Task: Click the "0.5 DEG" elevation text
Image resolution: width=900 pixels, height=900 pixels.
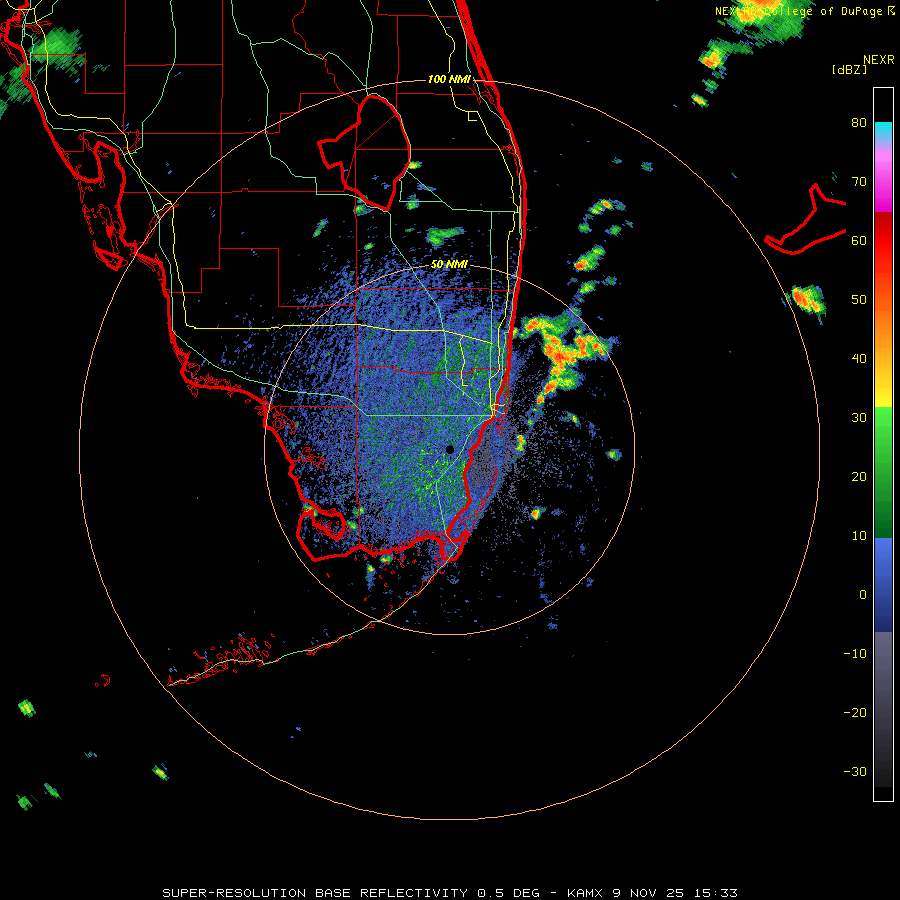Action: 509,893
